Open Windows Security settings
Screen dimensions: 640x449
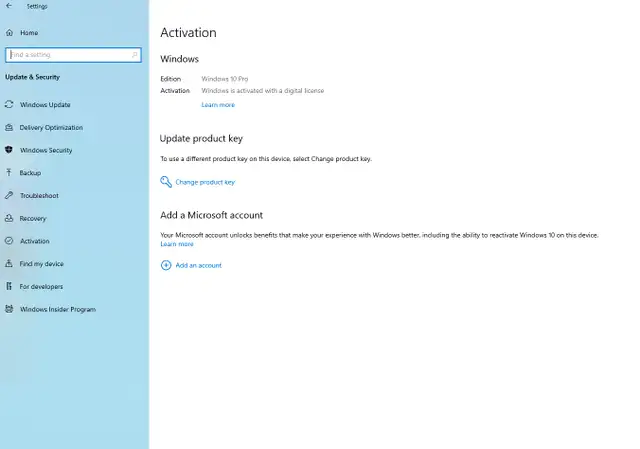pos(46,150)
